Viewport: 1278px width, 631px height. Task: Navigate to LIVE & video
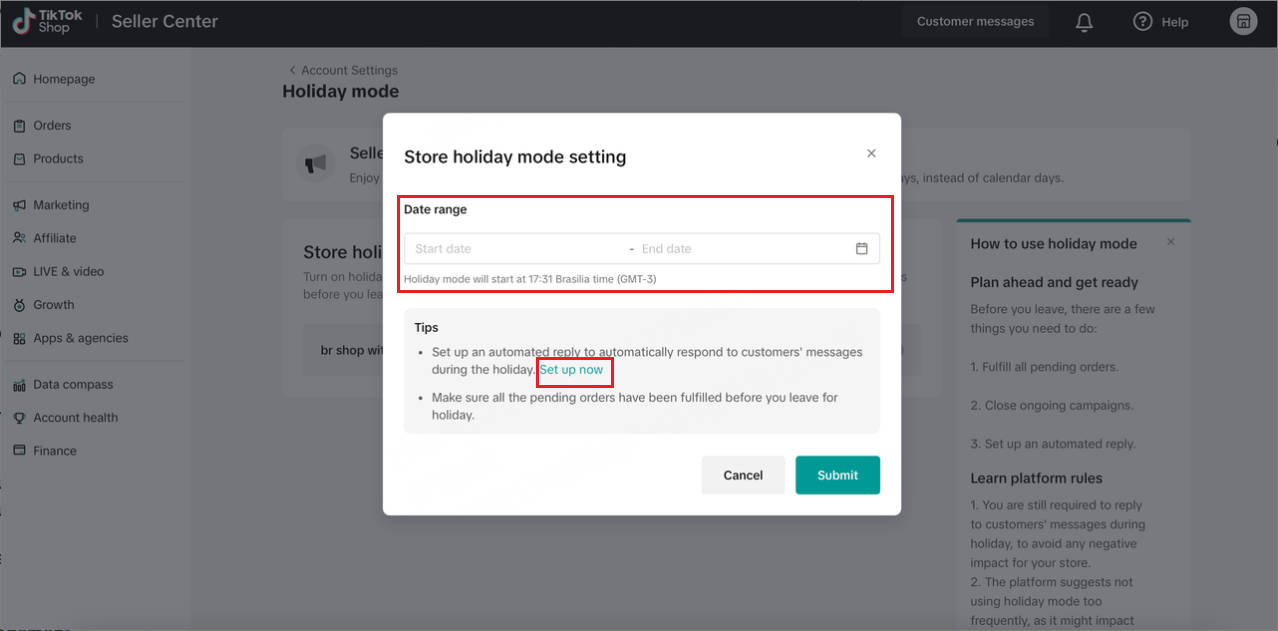[x=68, y=272]
